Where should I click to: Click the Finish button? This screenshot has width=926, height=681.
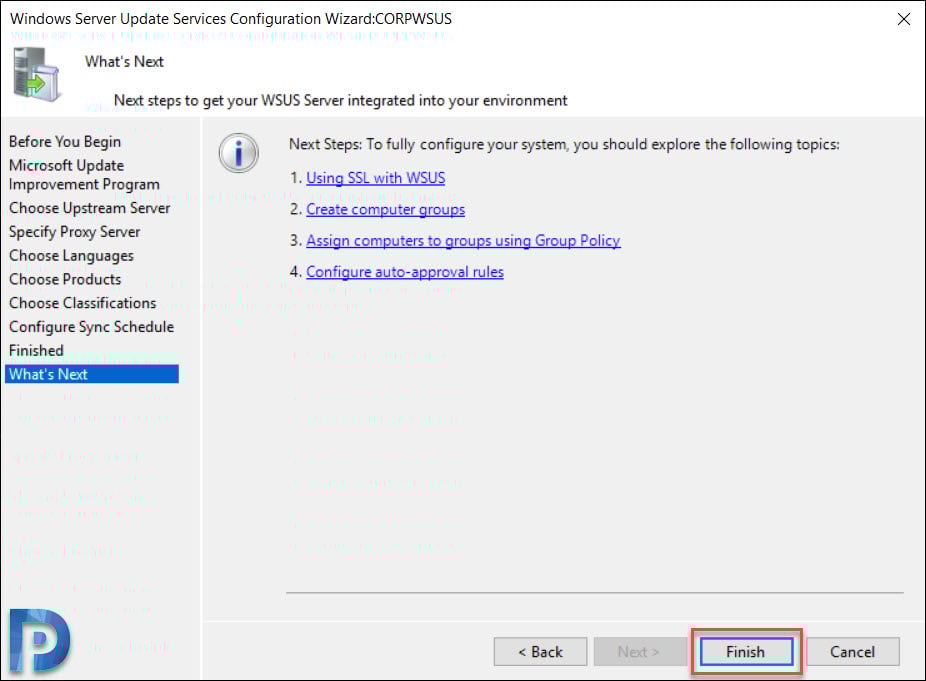point(746,651)
